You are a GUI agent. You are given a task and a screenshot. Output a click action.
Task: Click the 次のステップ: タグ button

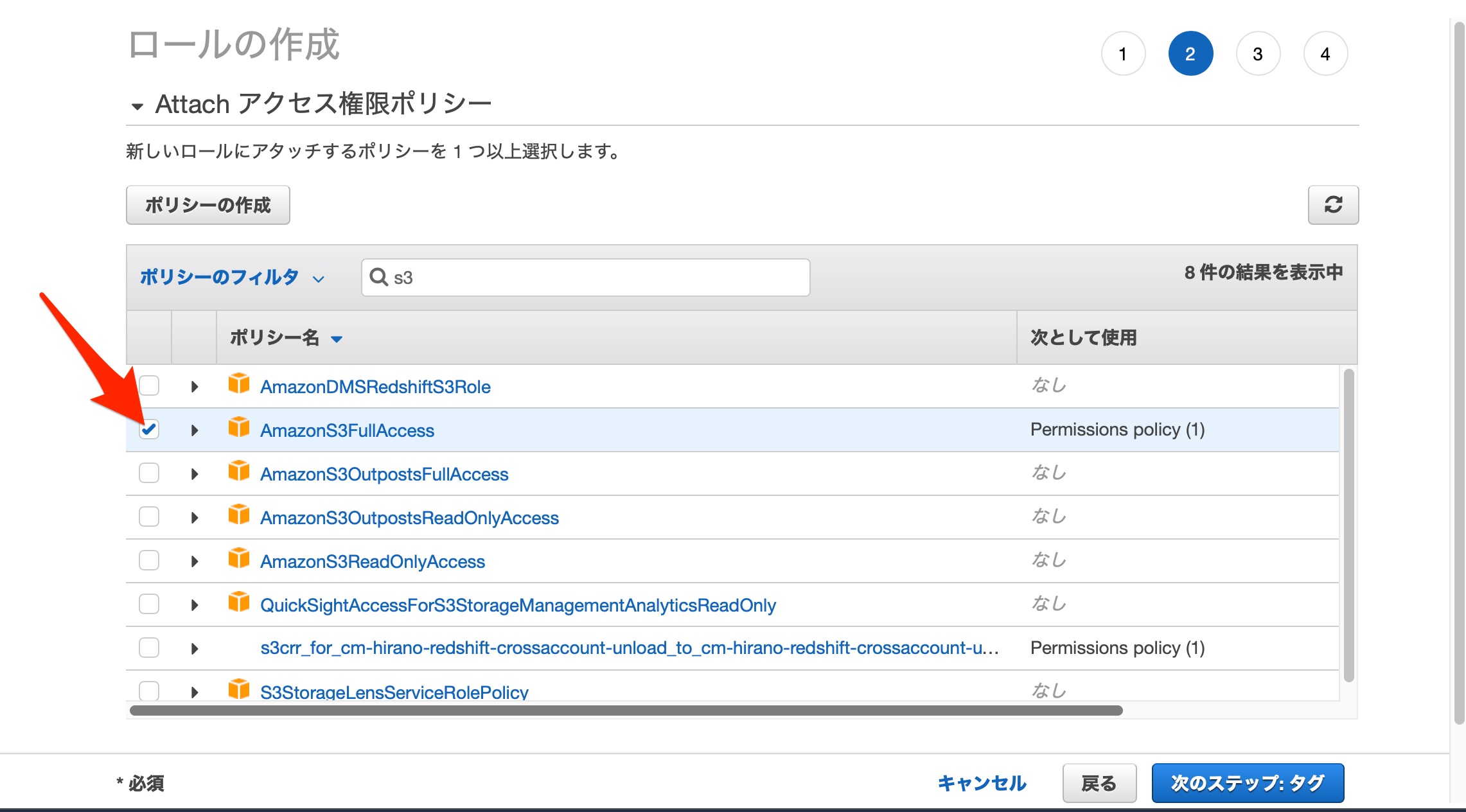tap(1247, 783)
